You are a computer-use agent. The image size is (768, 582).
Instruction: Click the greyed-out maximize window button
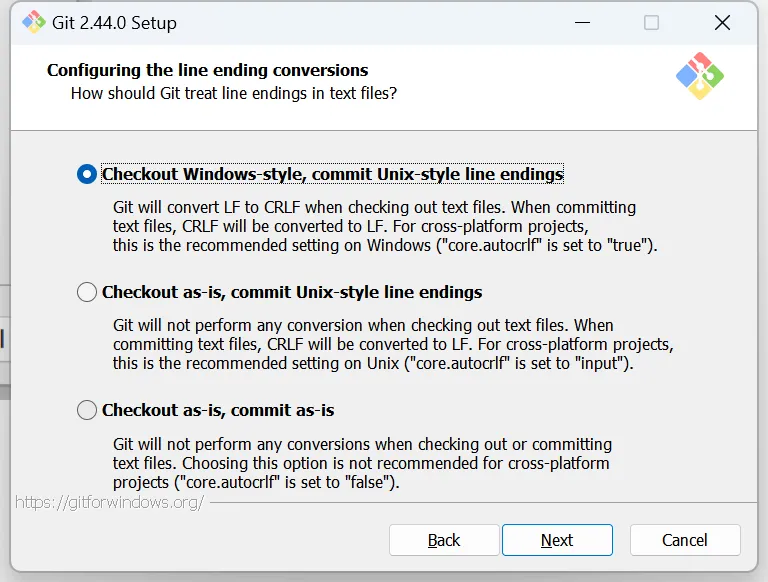click(651, 23)
